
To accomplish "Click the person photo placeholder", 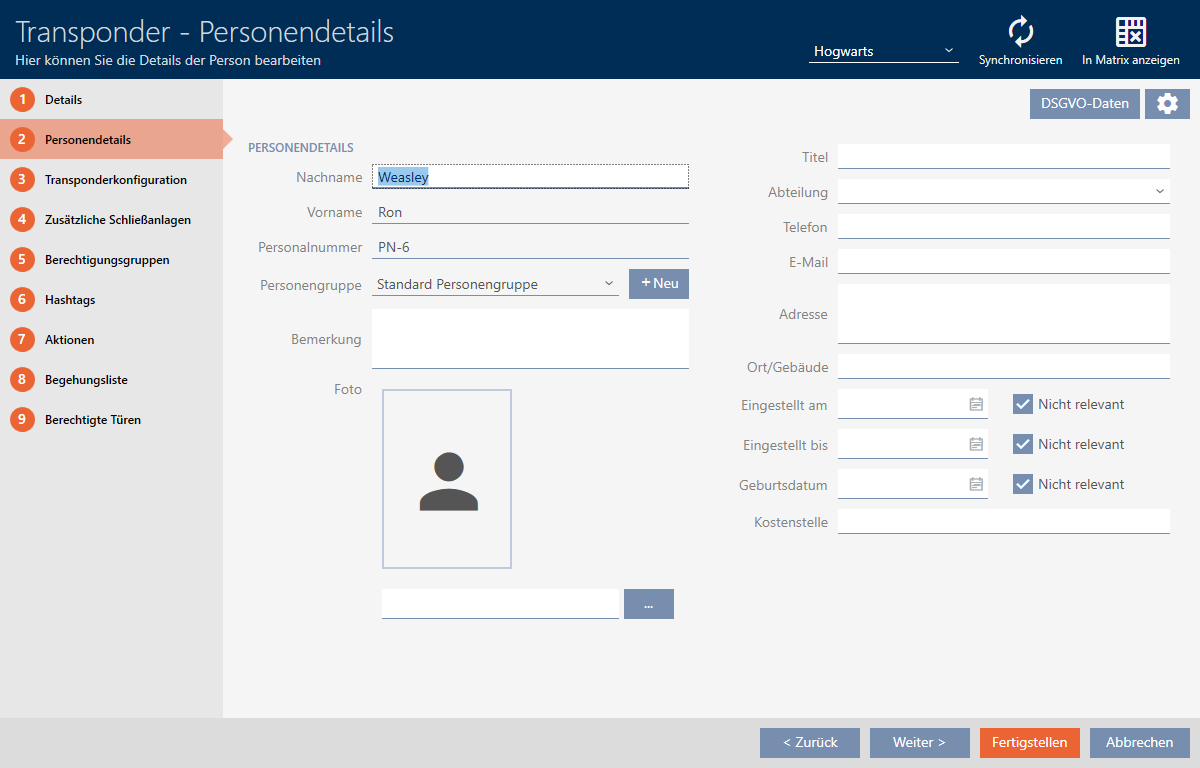I will [447, 479].
